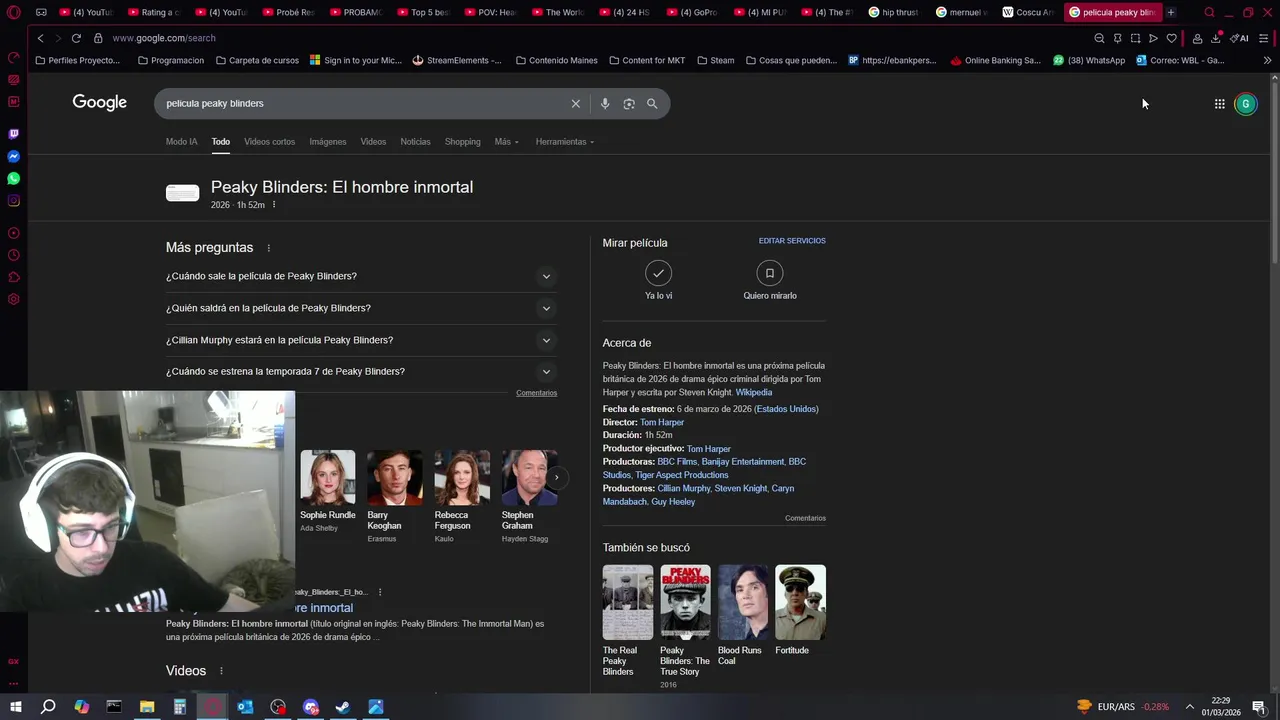Viewport: 1280px width, 720px height.
Task: Open WhatsApp in the Opera sidebar
Action: click(13, 178)
